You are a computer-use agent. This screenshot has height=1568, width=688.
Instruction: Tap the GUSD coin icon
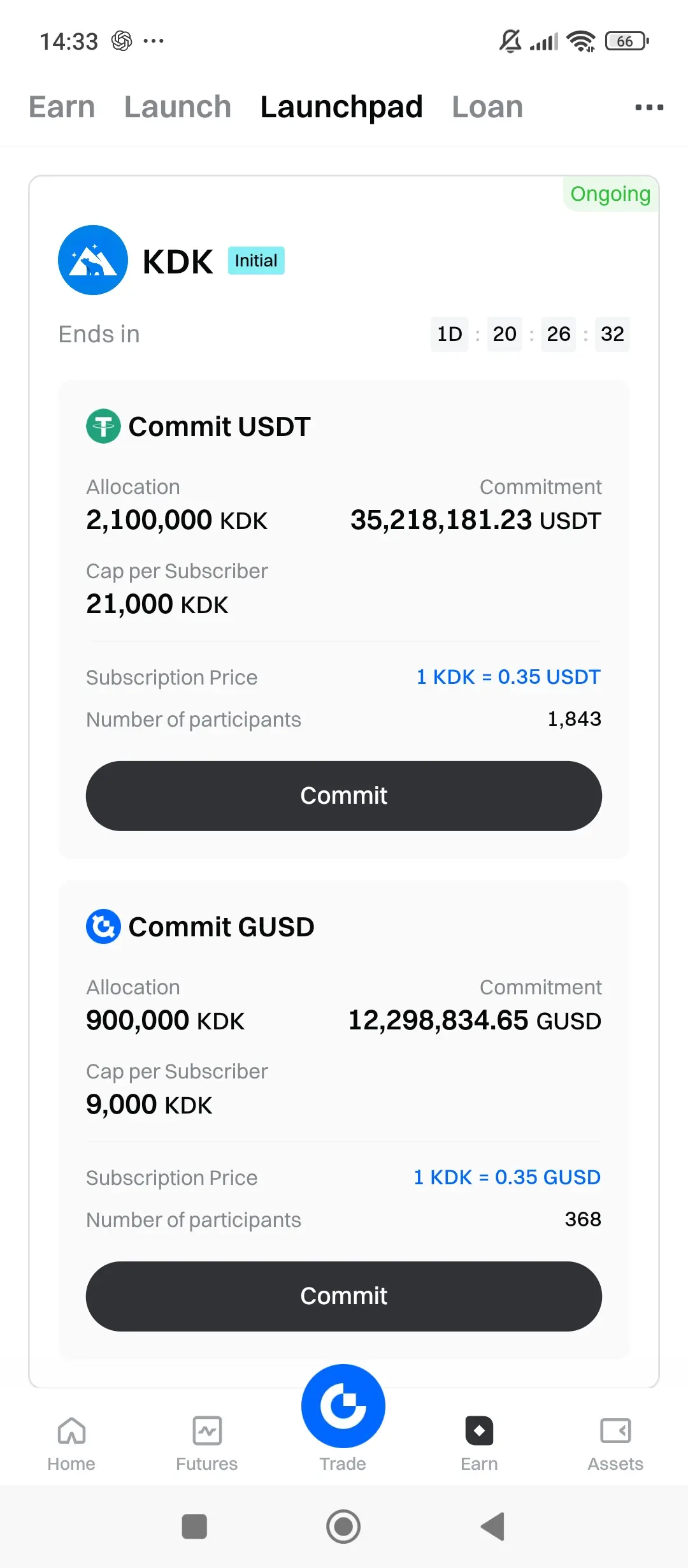(103, 926)
